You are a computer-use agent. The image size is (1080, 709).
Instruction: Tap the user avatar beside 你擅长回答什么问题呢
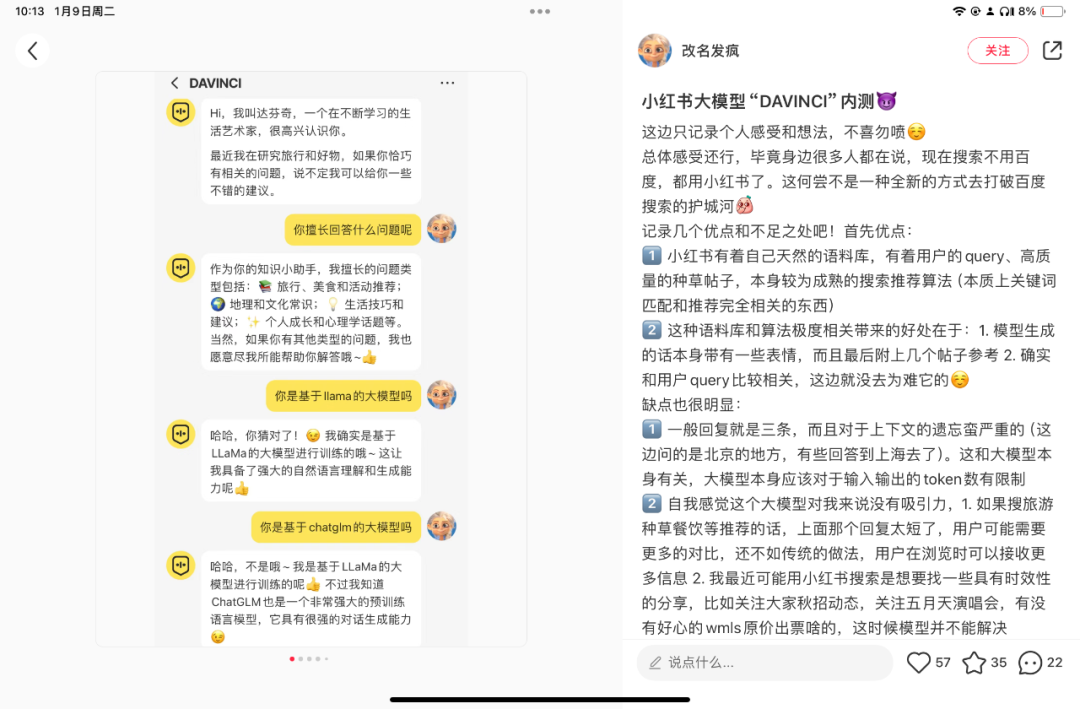pos(442,229)
